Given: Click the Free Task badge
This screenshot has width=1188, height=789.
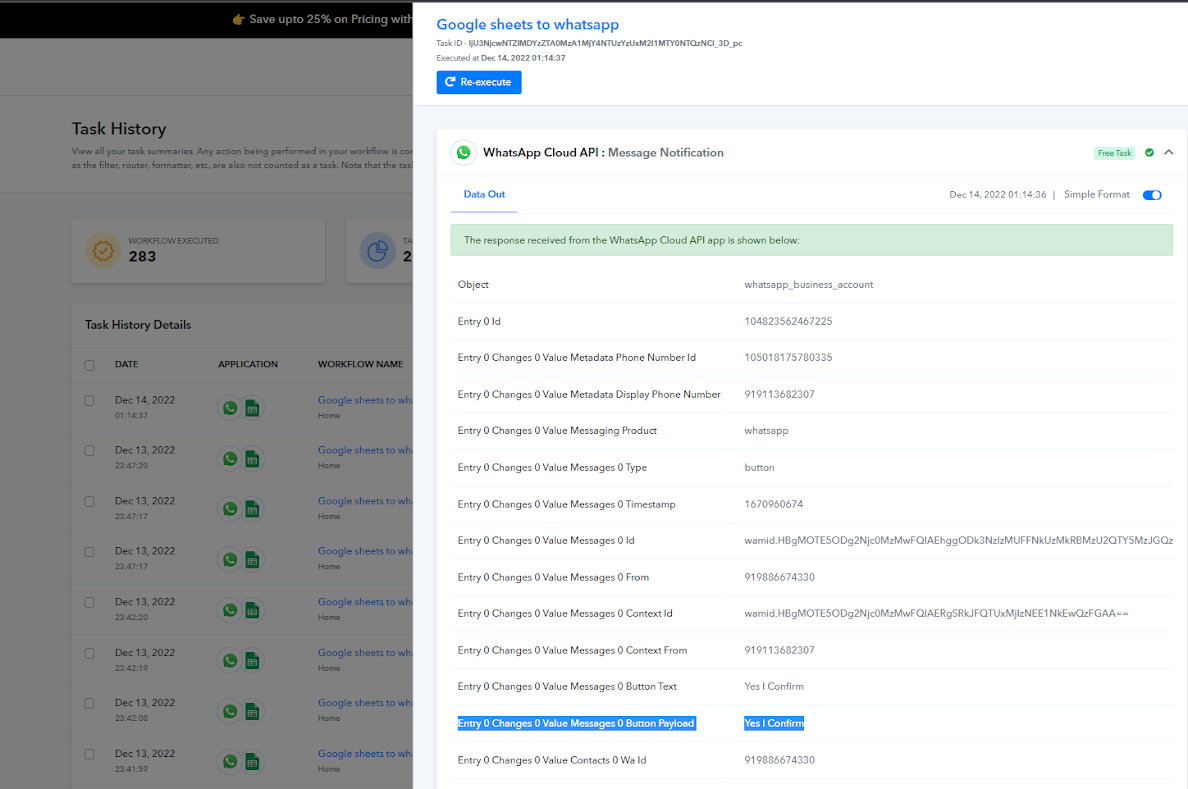Looking at the screenshot, I should [x=1115, y=153].
